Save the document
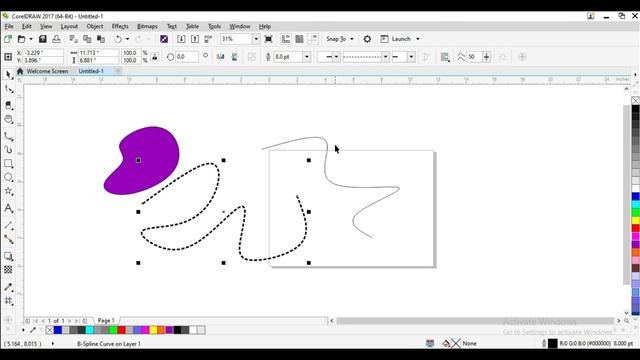The height and width of the screenshot is (360, 640). (x=42, y=39)
